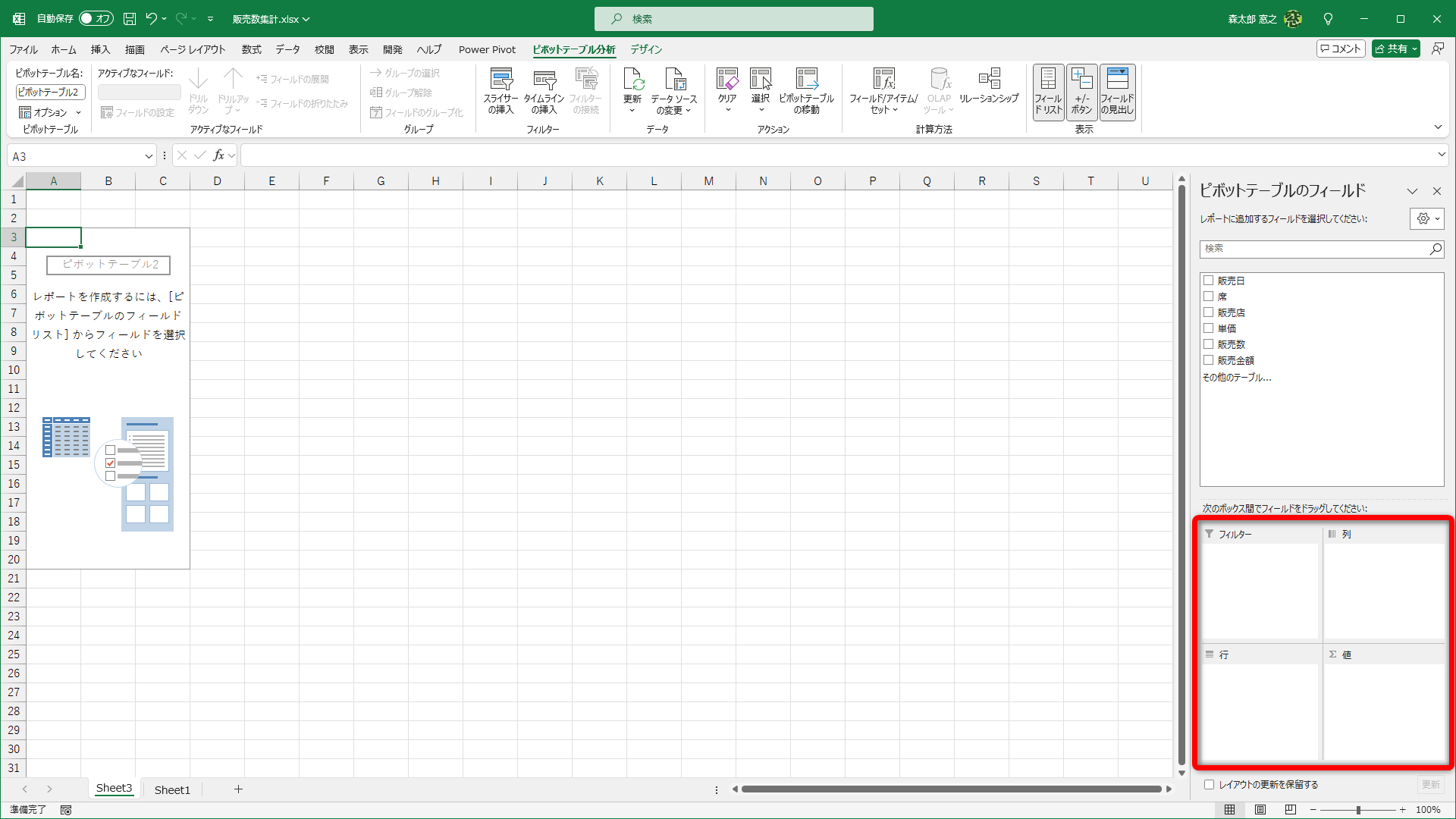Open the field list tools gear dropdown
The height and width of the screenshot is (819, 1456).
pyautogui.click(x=1429, y=218)
